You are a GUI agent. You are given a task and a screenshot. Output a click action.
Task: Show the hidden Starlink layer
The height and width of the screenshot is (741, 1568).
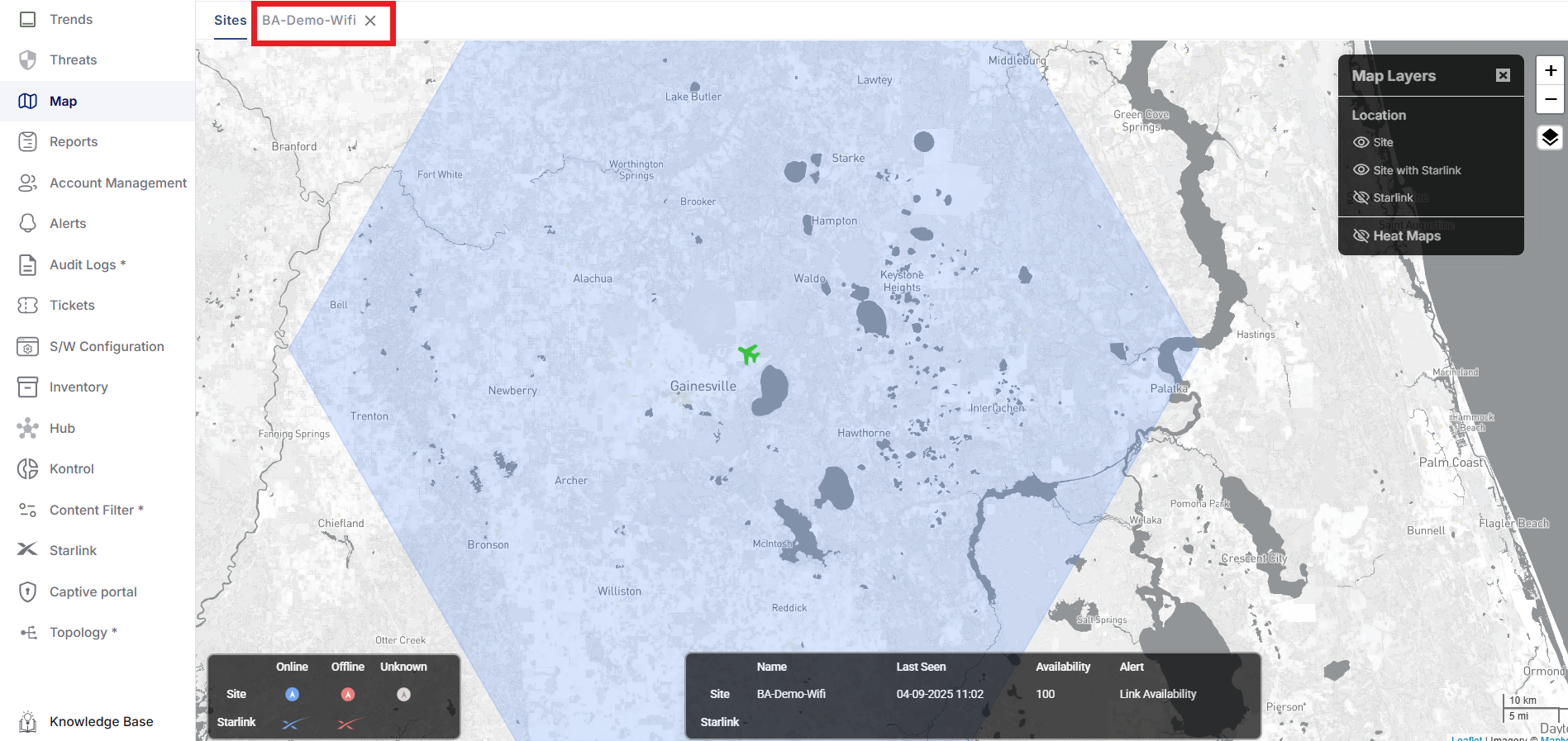tap(1361, 197)
